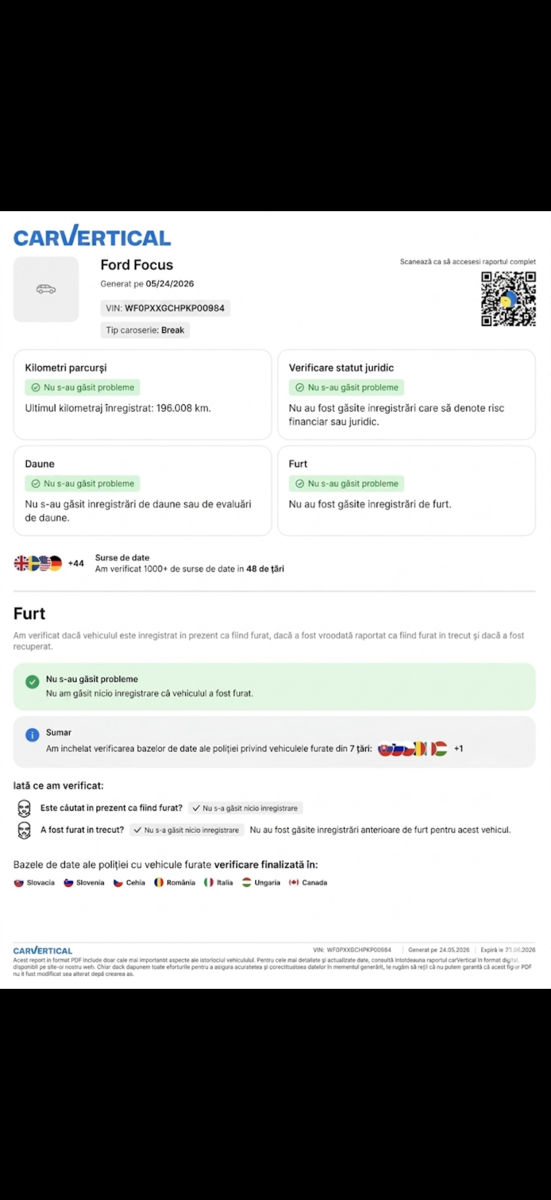Click the Canada flag icon
This screenshot has height=1200, width=551.
294,883
